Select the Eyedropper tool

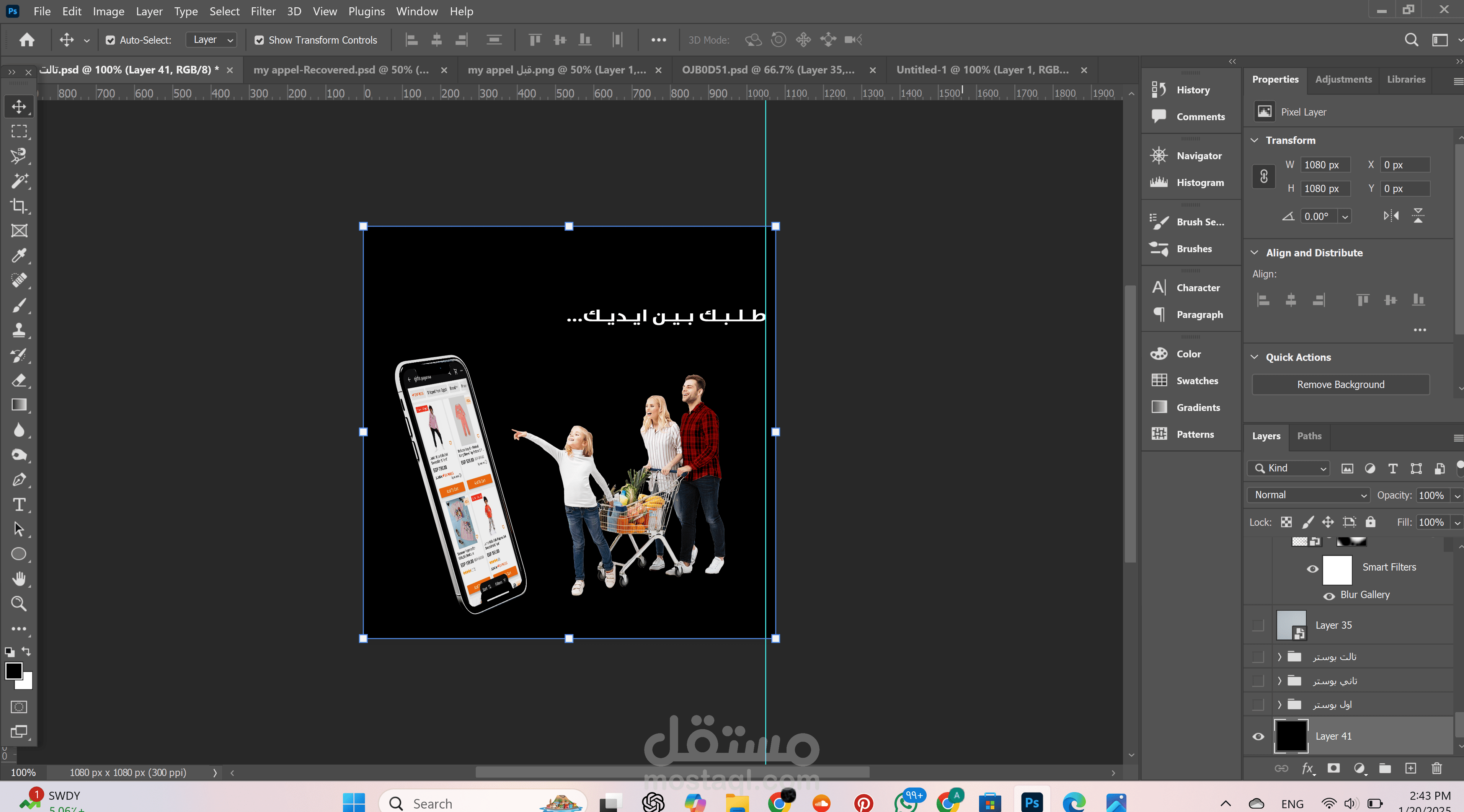coord(19,256)
